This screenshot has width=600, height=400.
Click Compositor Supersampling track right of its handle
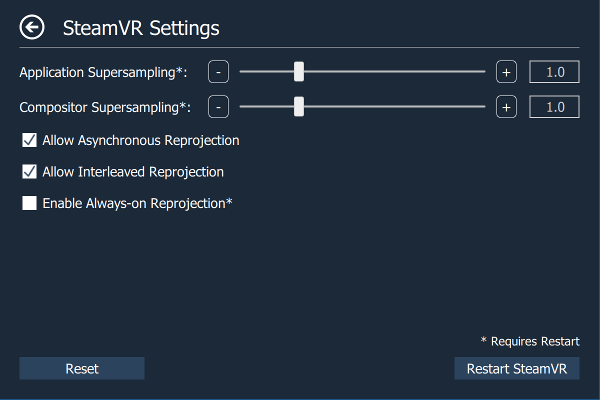[x=400, y=107]
